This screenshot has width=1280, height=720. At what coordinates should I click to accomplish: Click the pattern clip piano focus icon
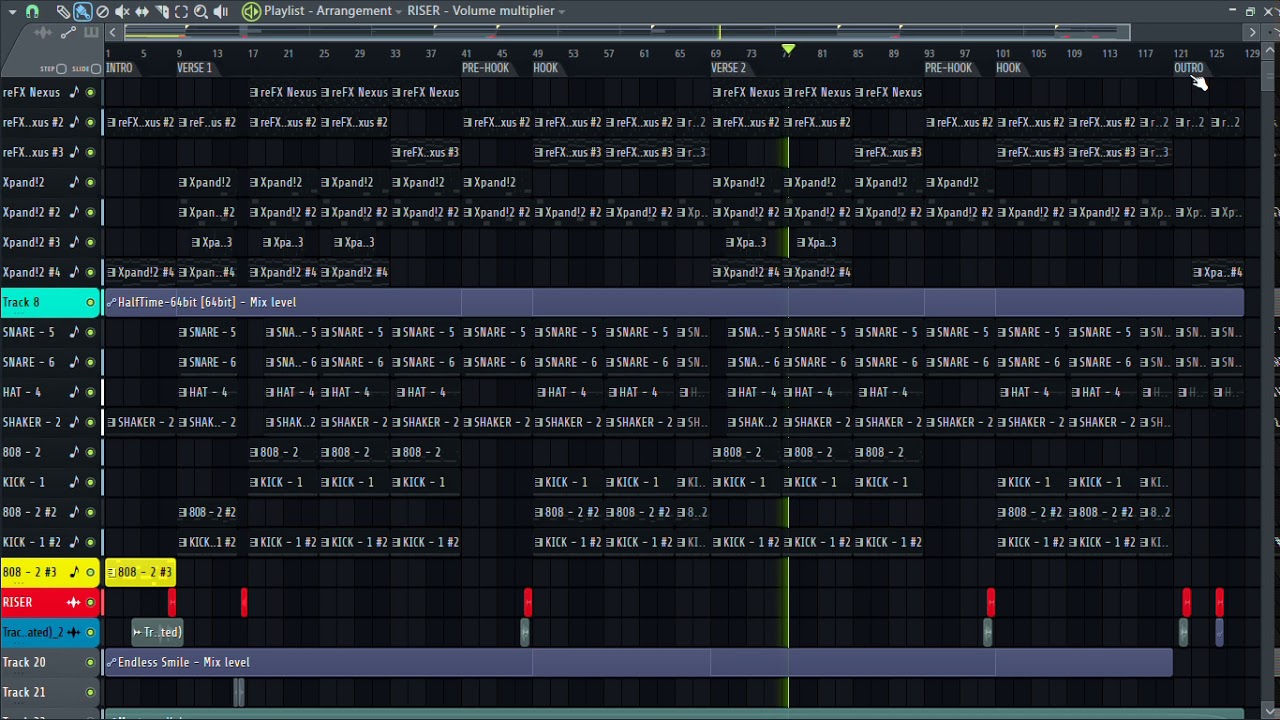(x=91, y=33)
